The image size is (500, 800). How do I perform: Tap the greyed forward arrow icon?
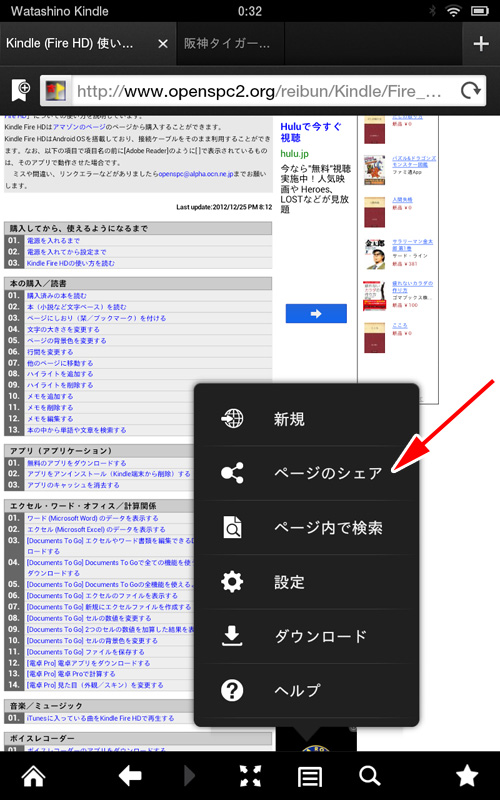[189, 777]
